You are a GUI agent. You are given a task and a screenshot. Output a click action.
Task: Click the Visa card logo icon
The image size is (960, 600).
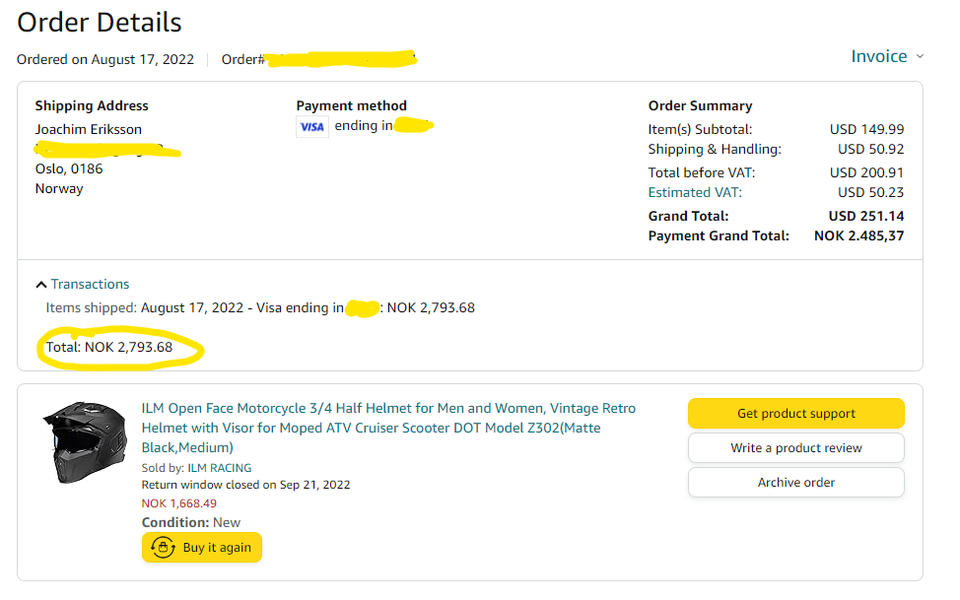[312, 127]
